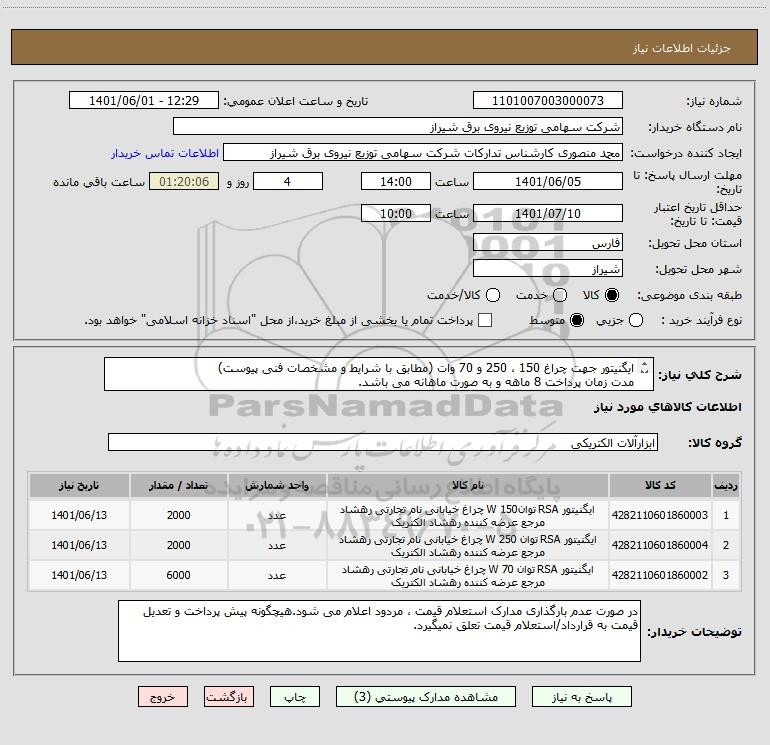Click the remaining days field showing 4
This screenshot has width=770, height=745.
coord(288,181)
